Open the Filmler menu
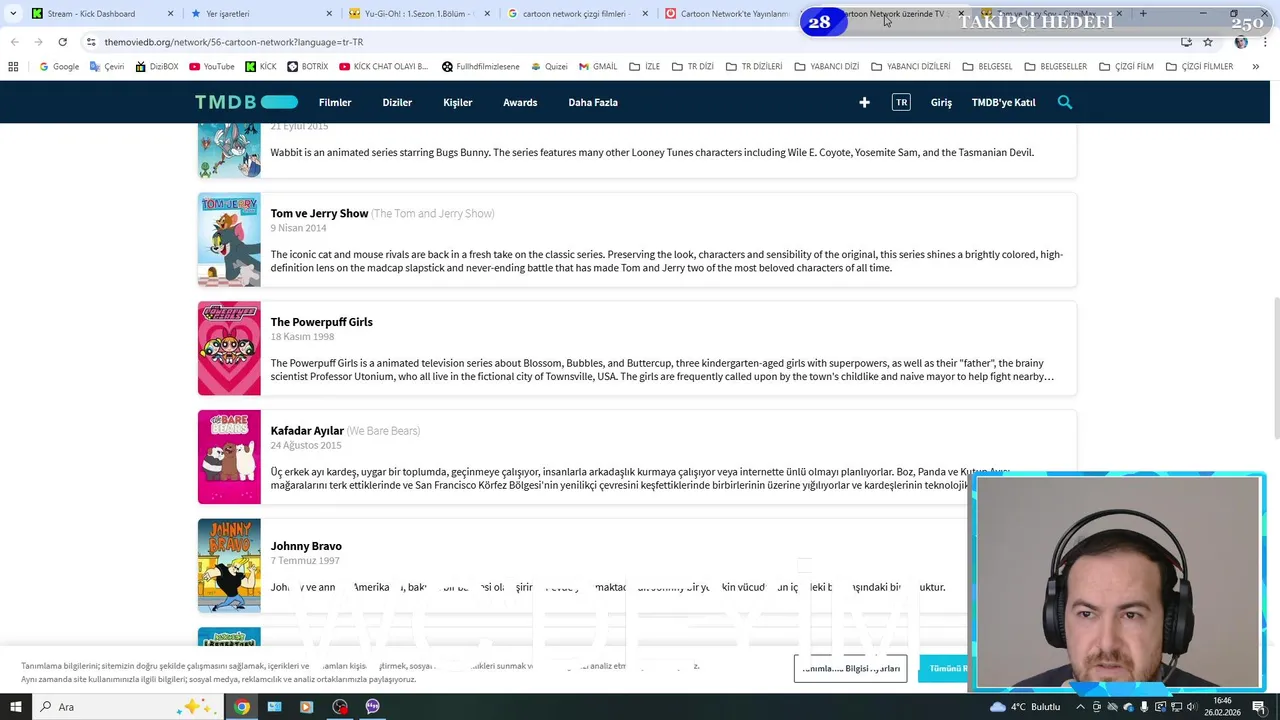 click(335, 102)
